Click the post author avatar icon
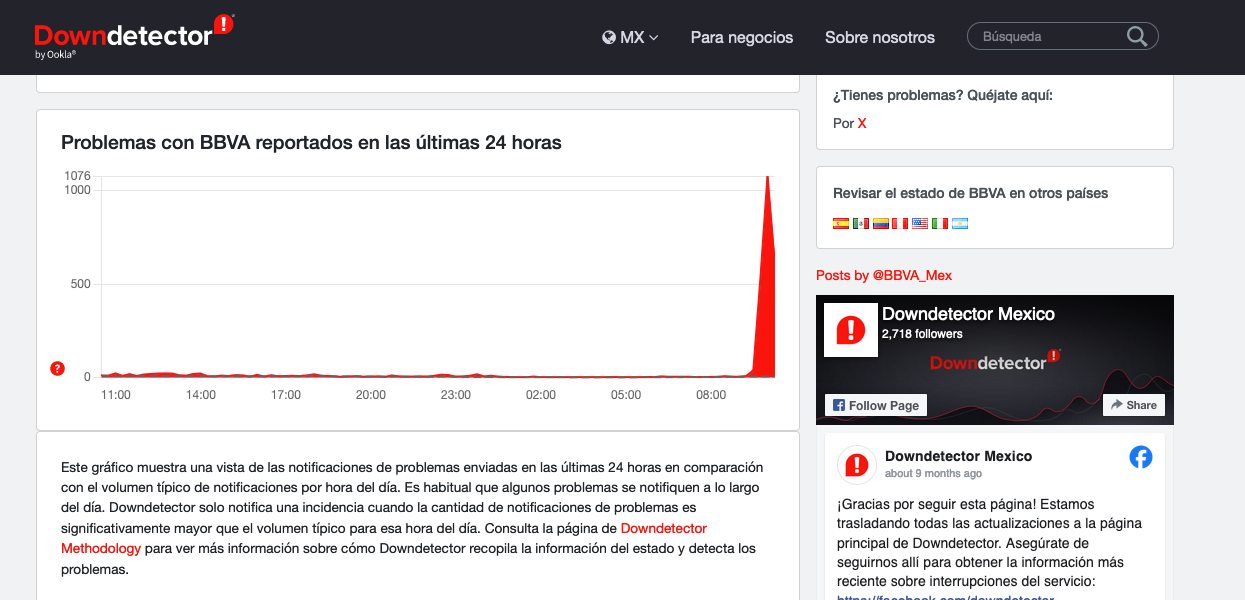This screenshot has height=600, width=1245. 856,464
